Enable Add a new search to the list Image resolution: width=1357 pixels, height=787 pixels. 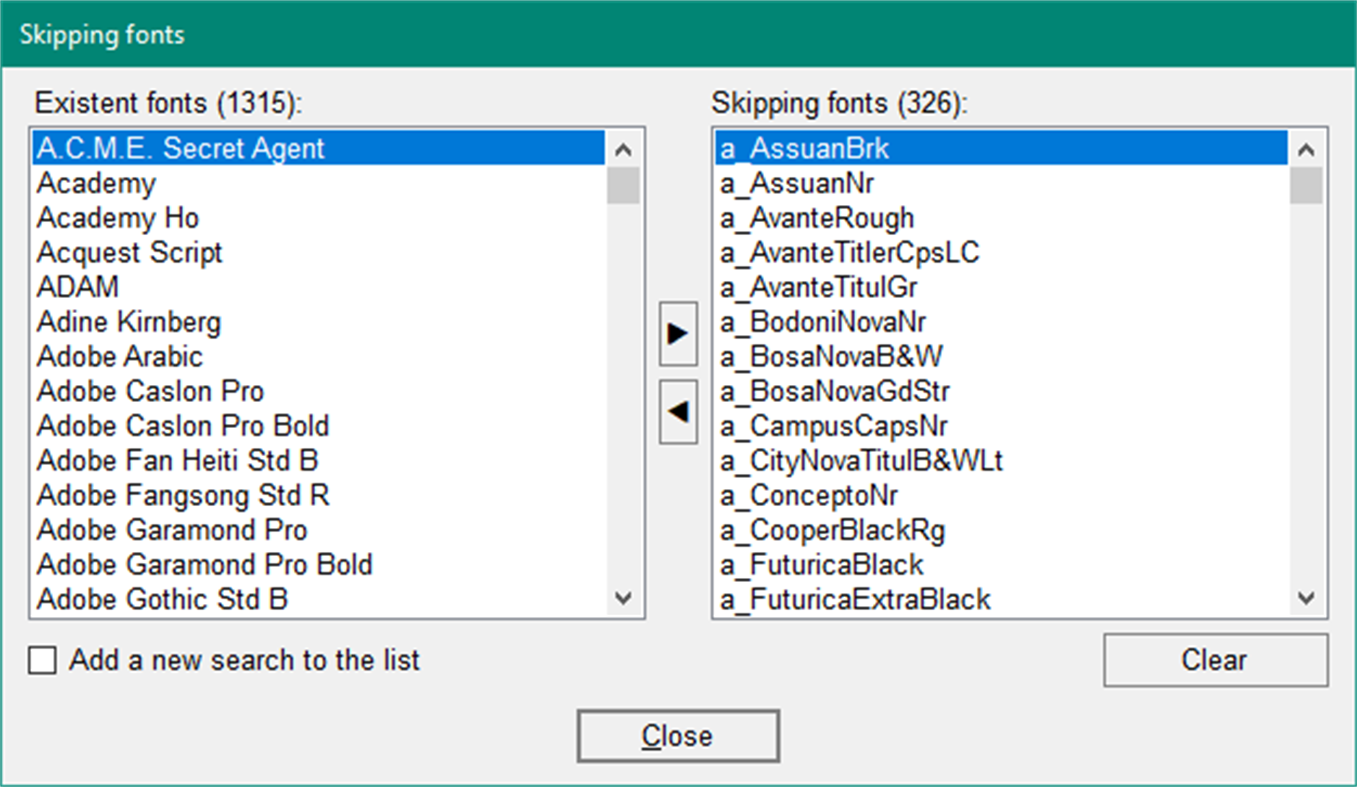click(x=42, y=660)
